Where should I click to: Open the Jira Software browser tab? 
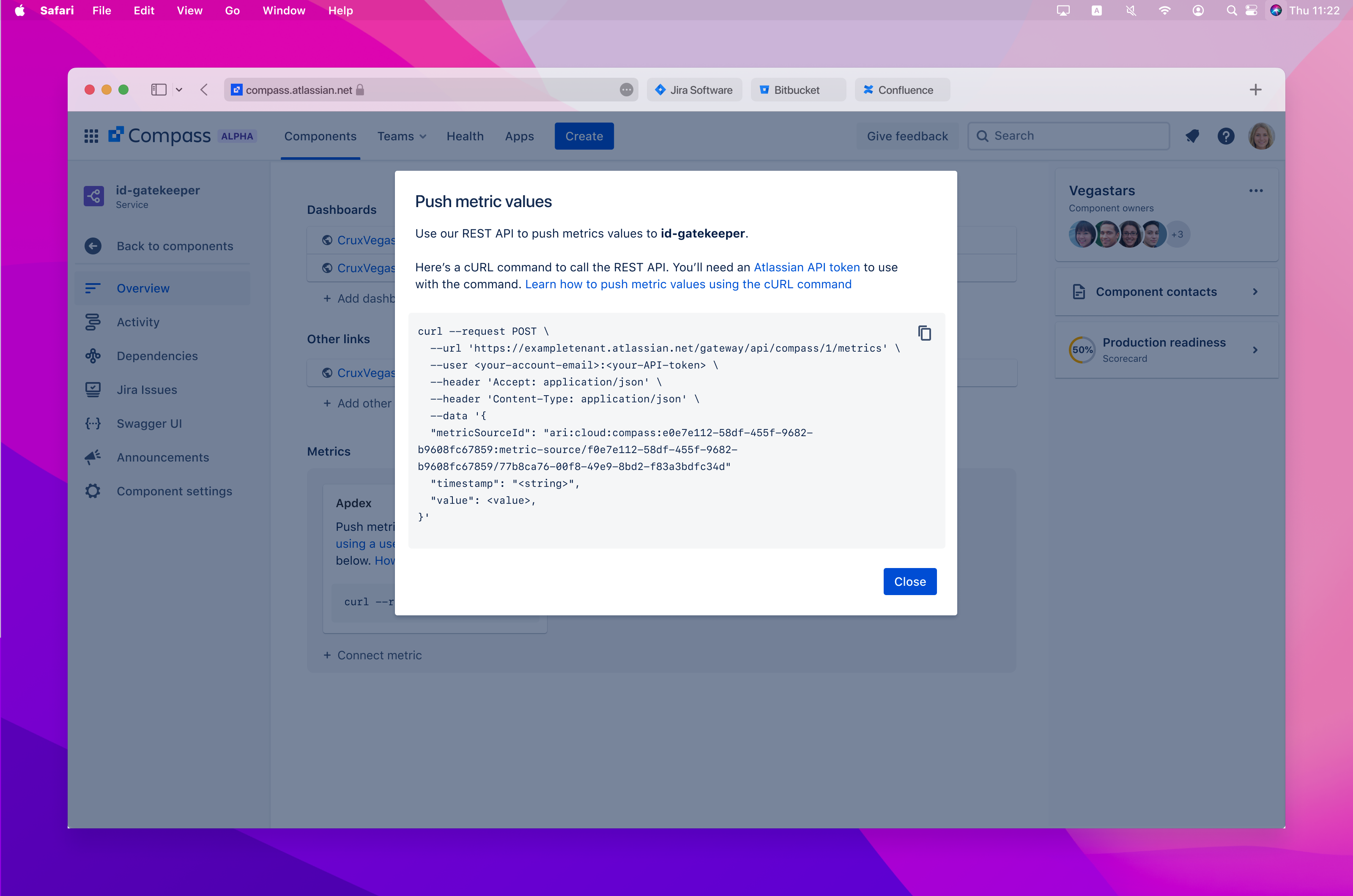click(695, 90)
